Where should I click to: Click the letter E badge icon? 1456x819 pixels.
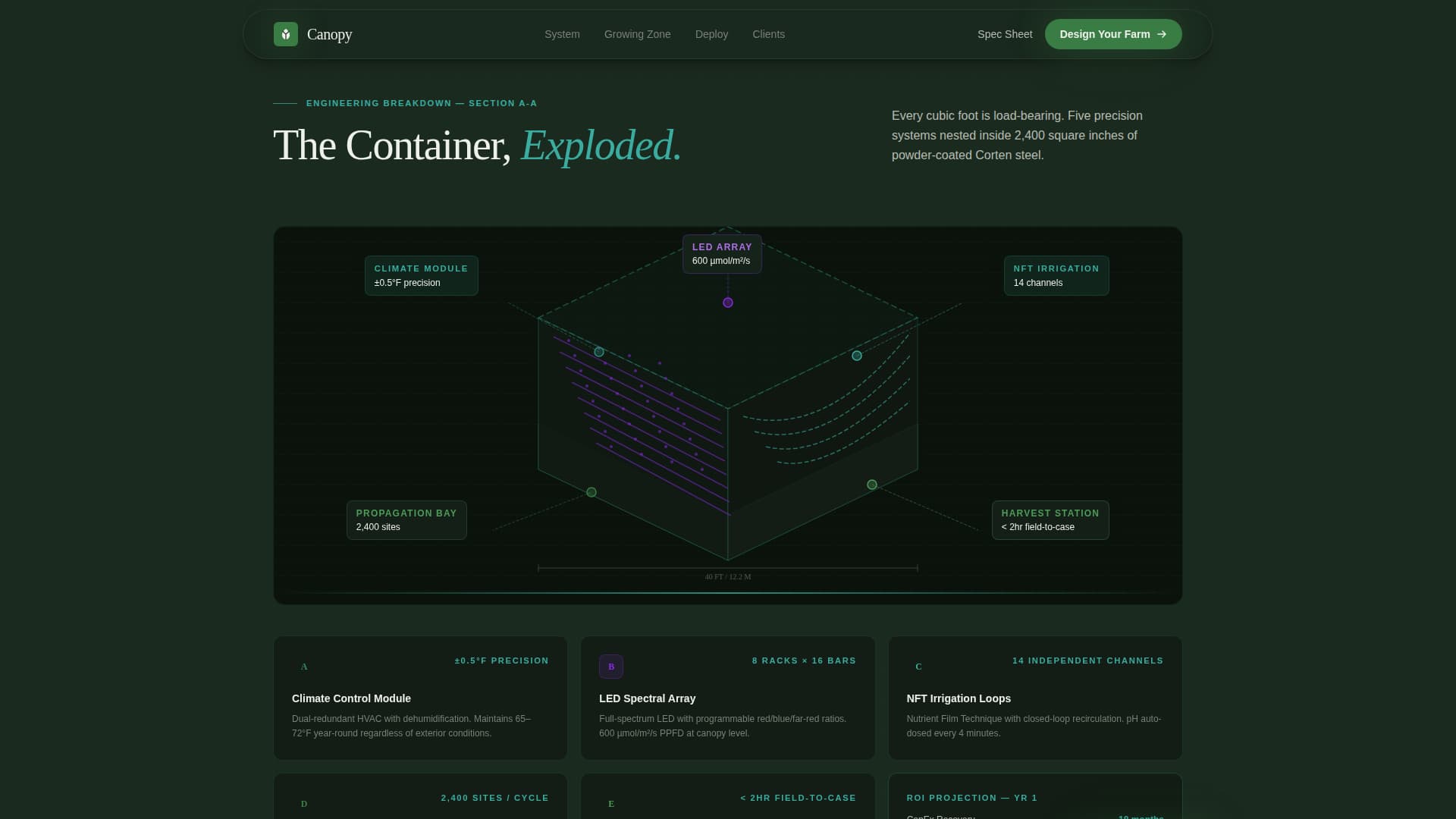point(611,804)
